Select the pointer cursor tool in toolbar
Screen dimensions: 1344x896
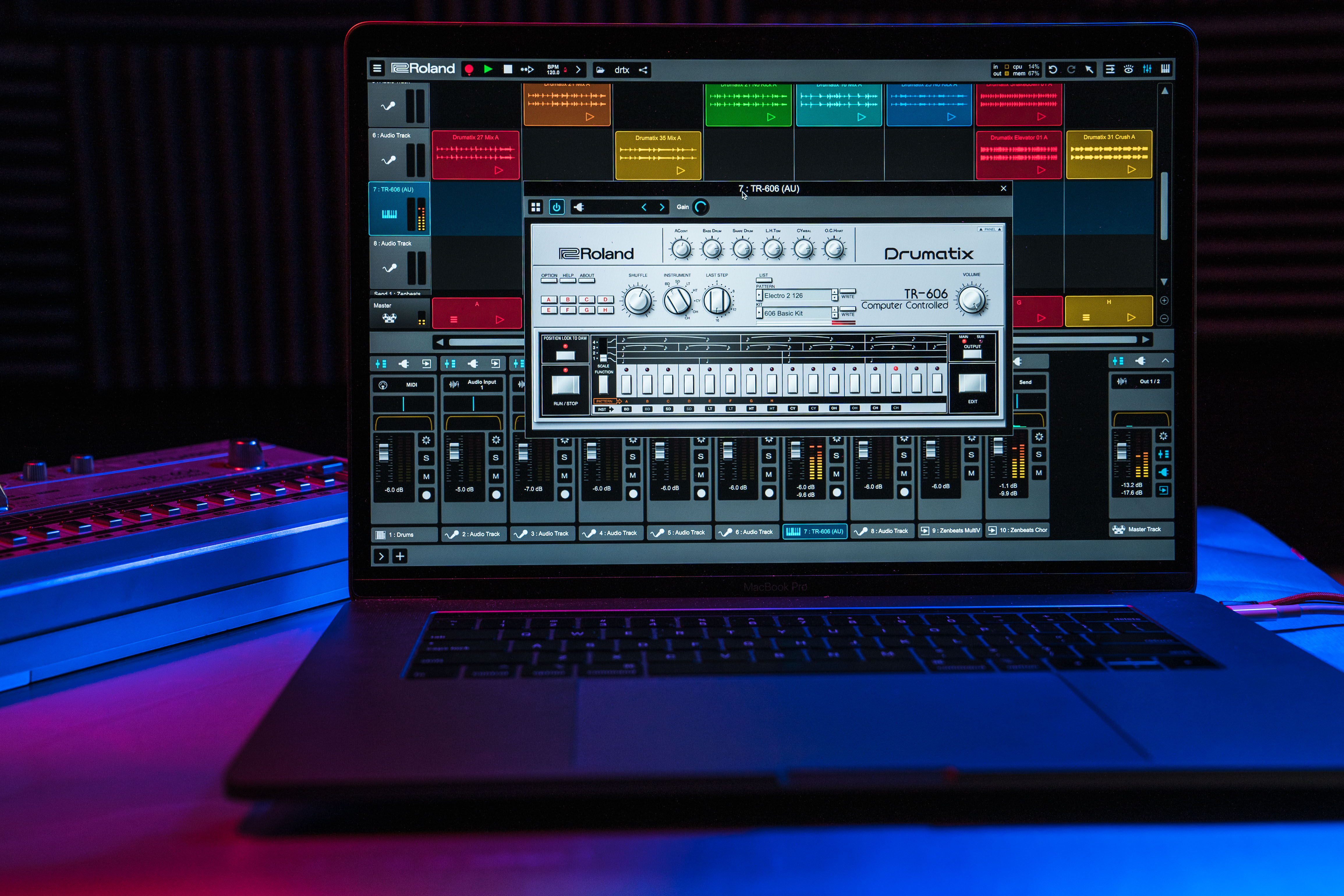(x=1090, y=69)
